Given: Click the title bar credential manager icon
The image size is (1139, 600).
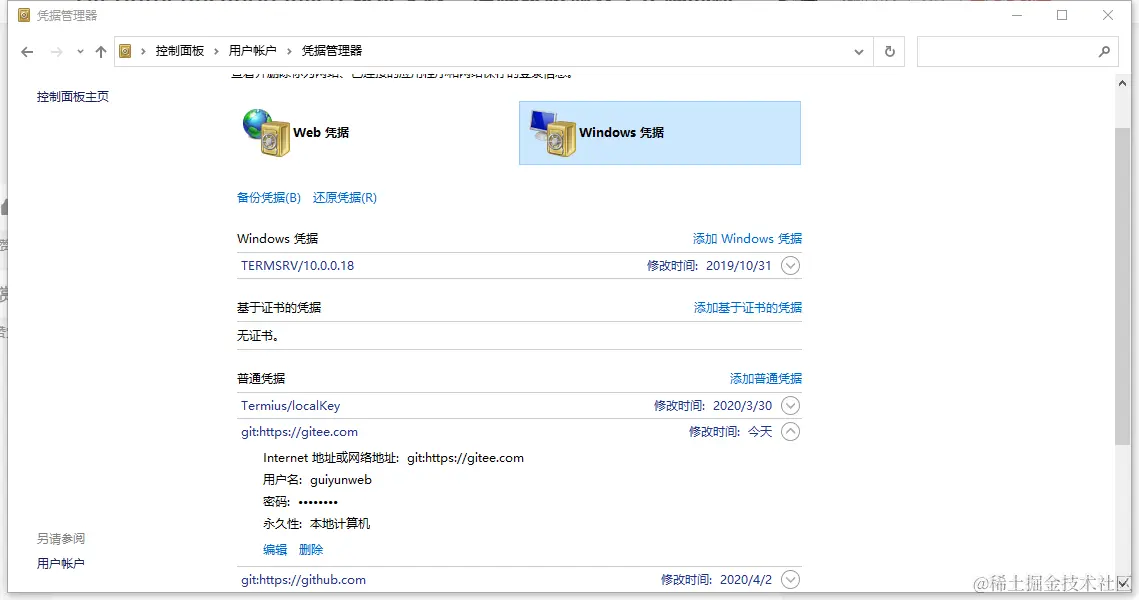Looking at the screenshot, I should 24,15.
